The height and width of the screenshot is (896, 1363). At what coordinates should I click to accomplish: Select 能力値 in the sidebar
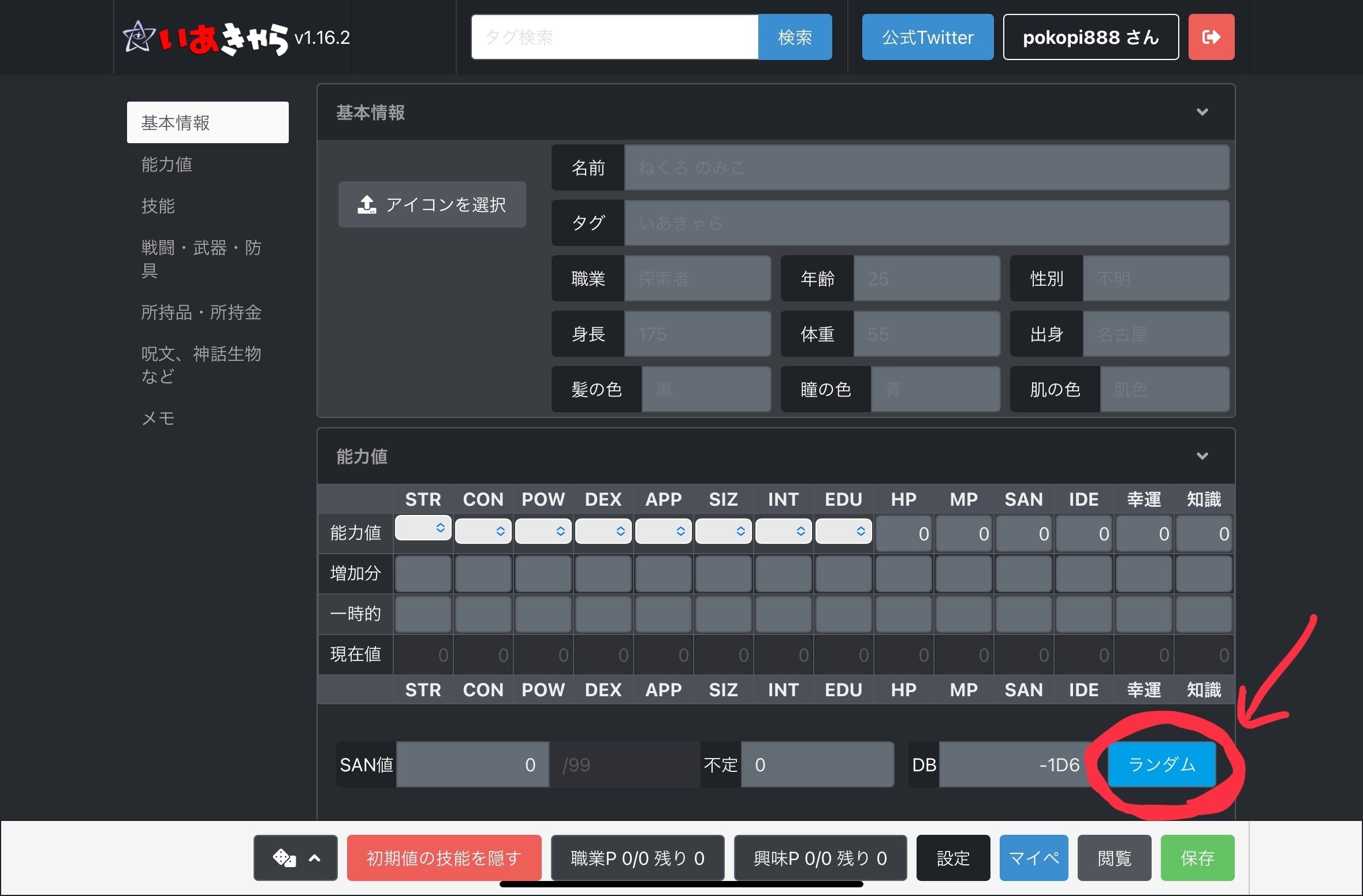click(208, 165)
